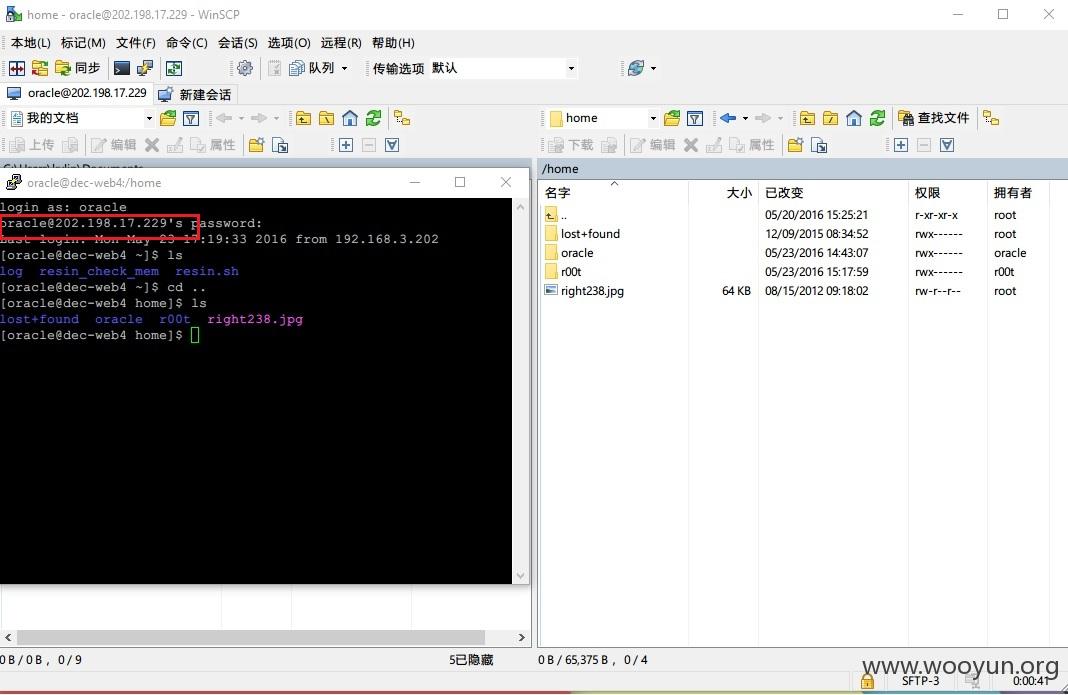Select the r00t folder in remote list
Screen dimensions: 1068x695
(571, 272)
